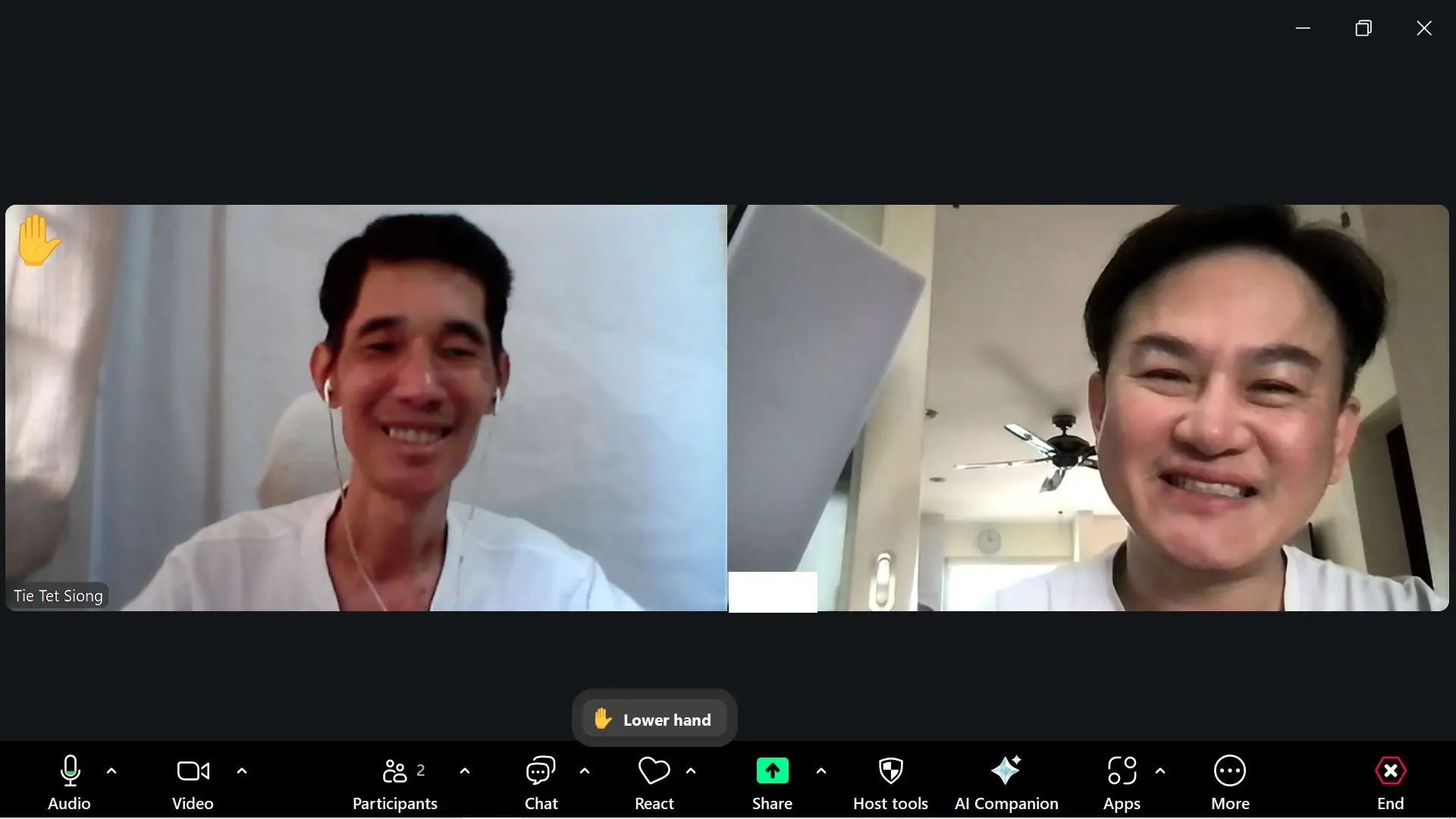Viewport: 1456px width, 819px height.
Task: Open the Chat panel
Action: click(x=541, y=771)
